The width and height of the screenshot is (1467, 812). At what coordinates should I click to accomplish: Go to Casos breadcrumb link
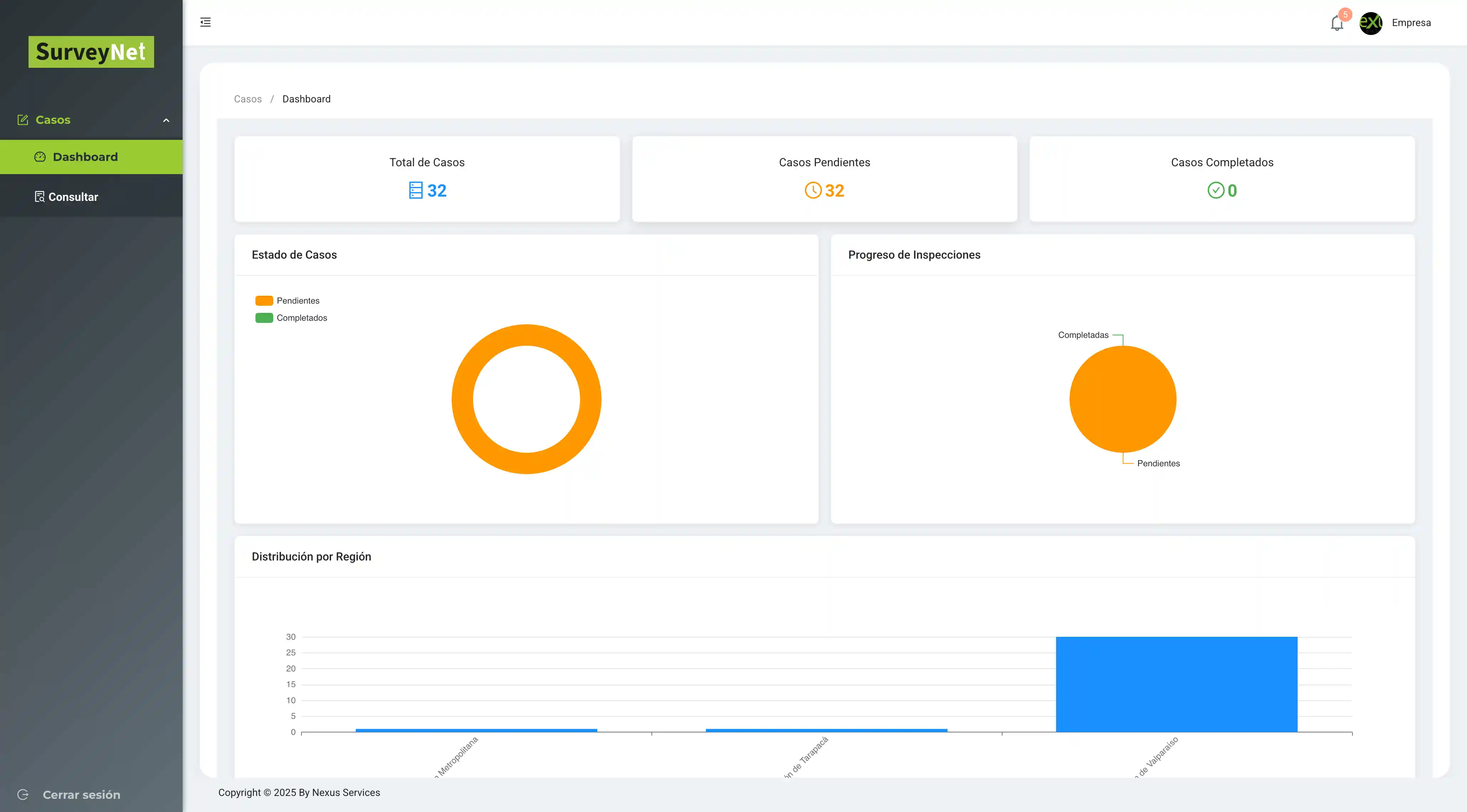248,99
